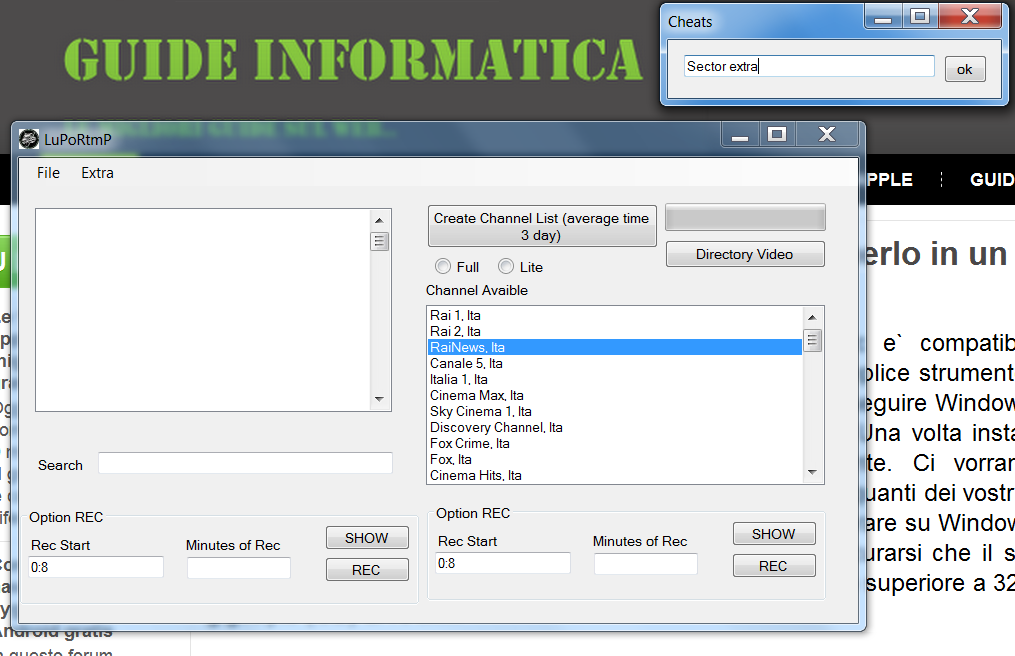Viewport: 1015px width, 656px height.
Task: Click left list box scrollbar thumb
Action: pyautogui.click(x=379, y=242)
